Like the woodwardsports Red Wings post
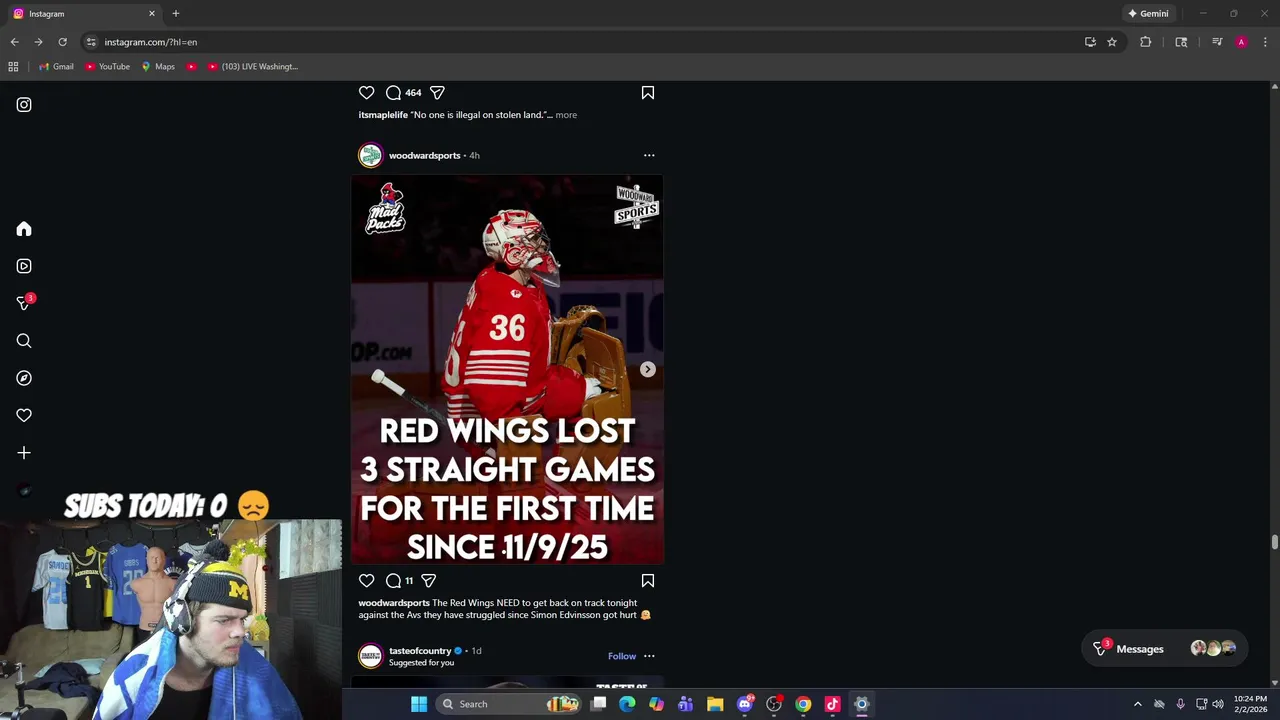1280x720 pixels. [x=367, y=581]
